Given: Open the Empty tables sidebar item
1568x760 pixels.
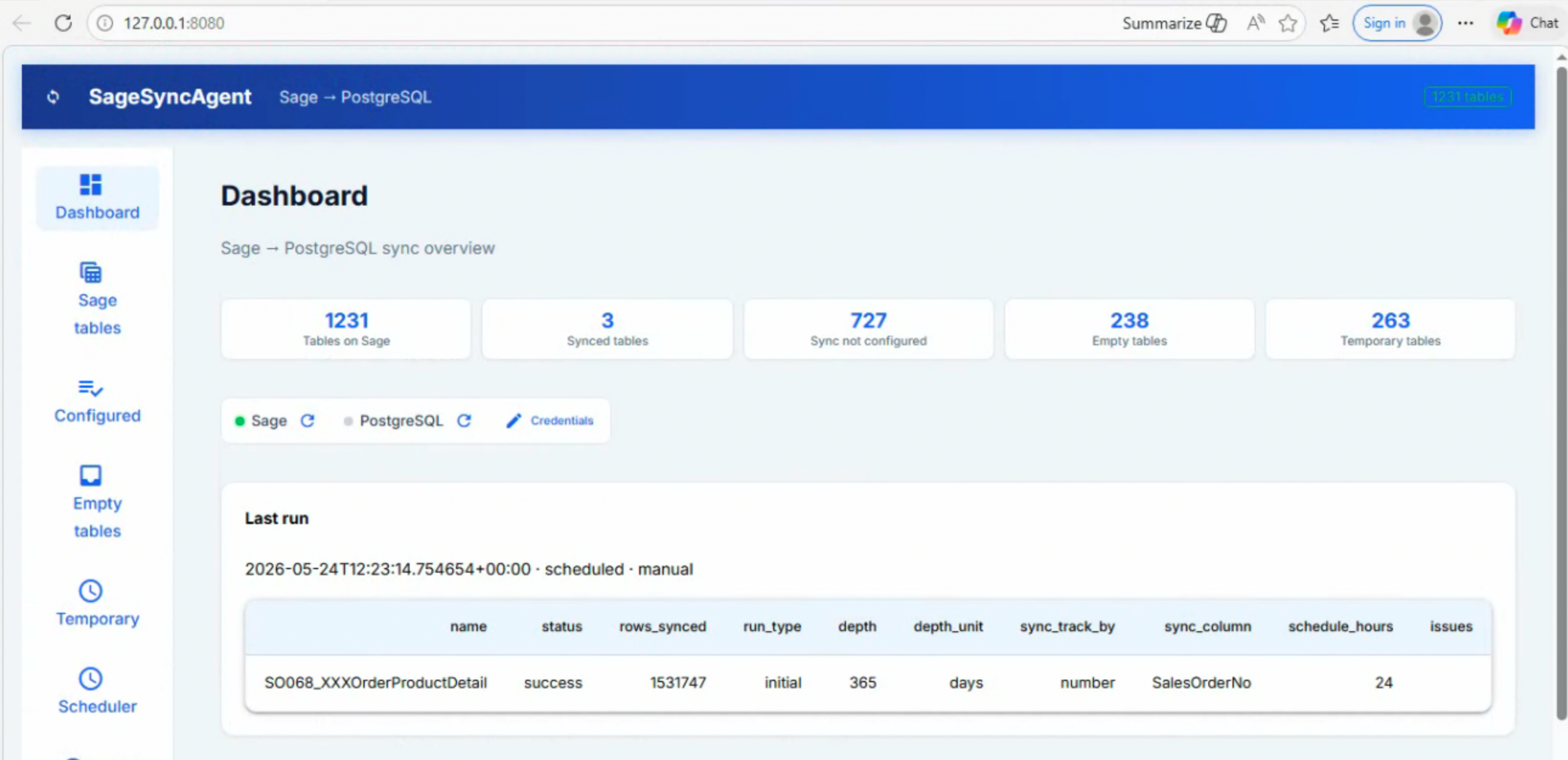Looking at the screenshot, I should pos(97,503).
